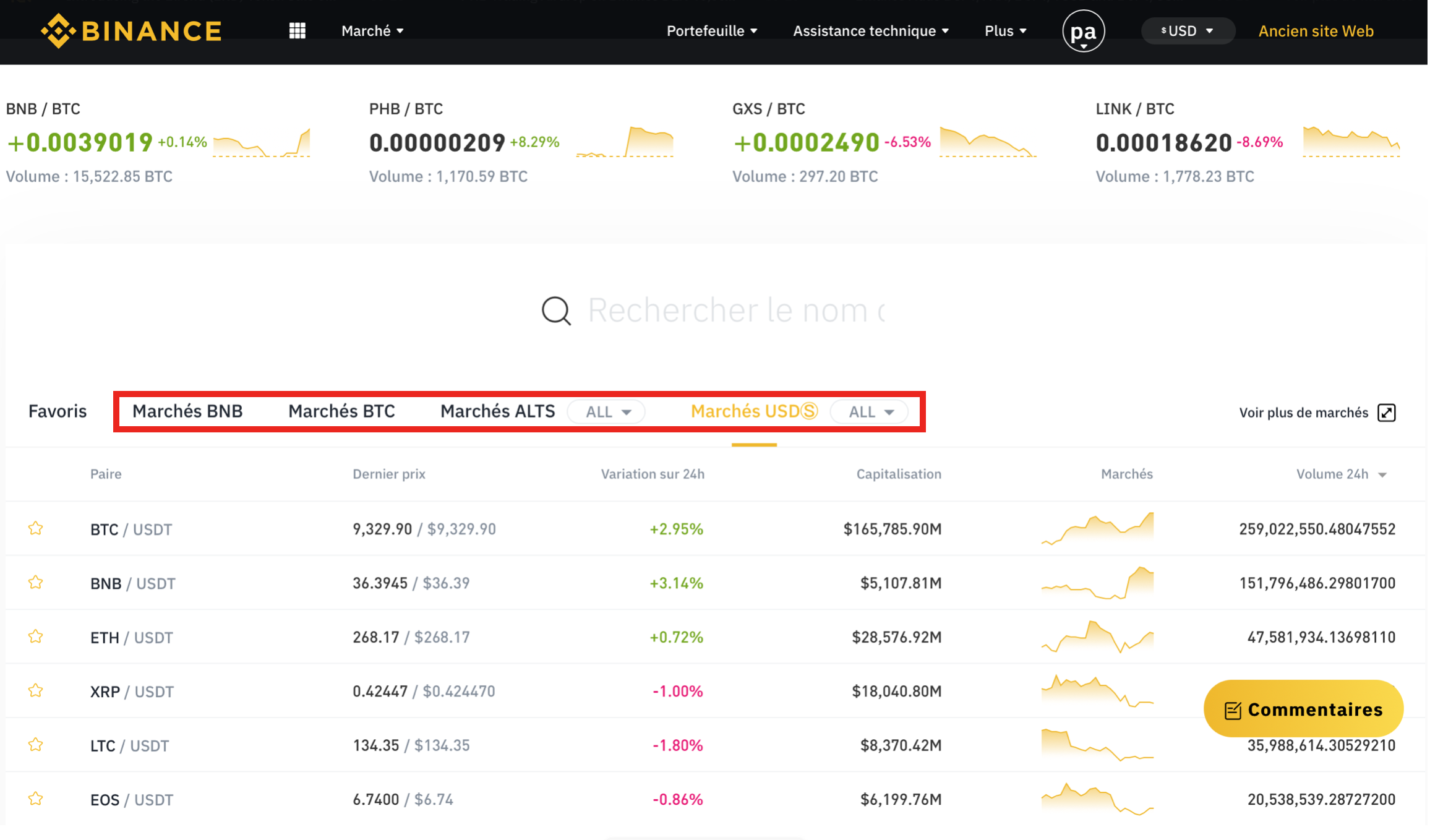
Task: Click the BTC volume 259,022,550.48047552
Action: [1317, 529]
